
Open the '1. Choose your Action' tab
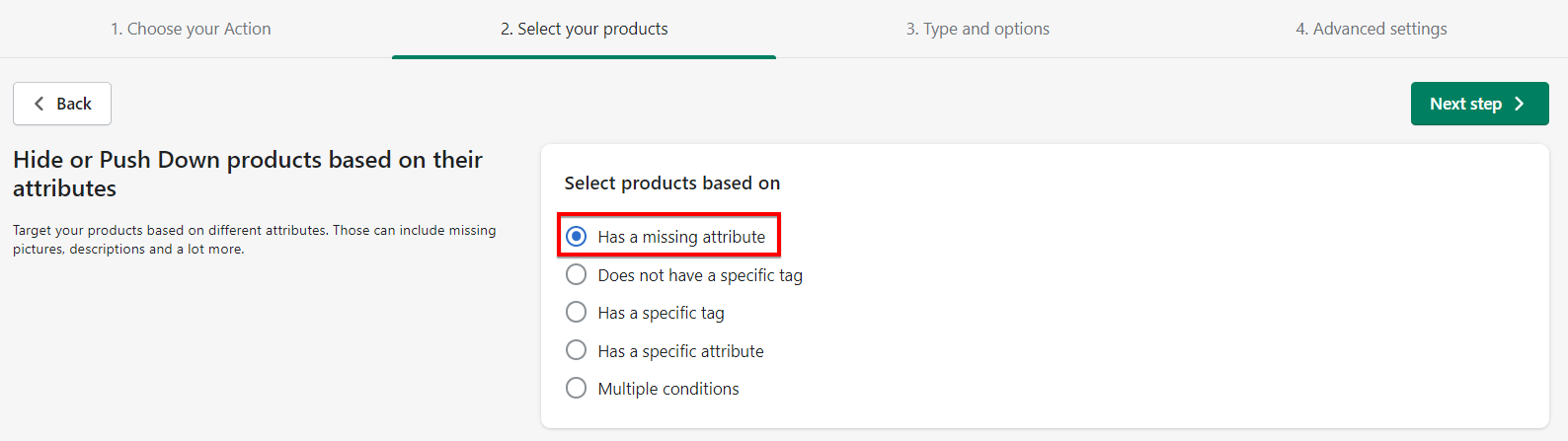(191, 29)
